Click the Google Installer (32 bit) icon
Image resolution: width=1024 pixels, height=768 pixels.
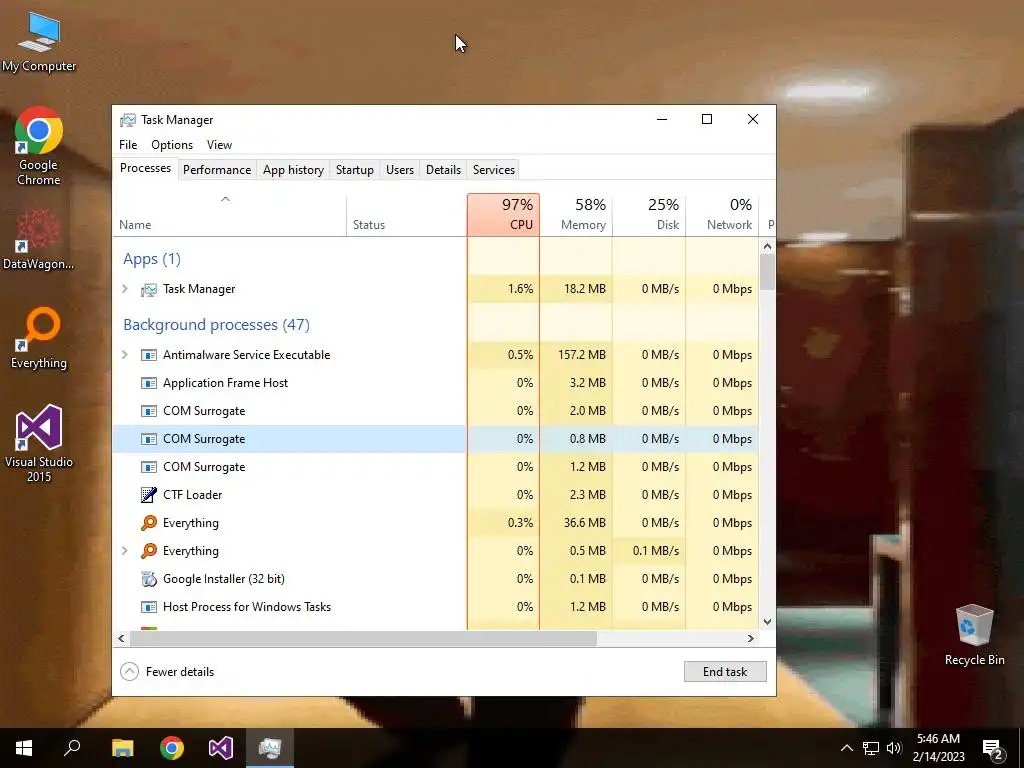149,579
